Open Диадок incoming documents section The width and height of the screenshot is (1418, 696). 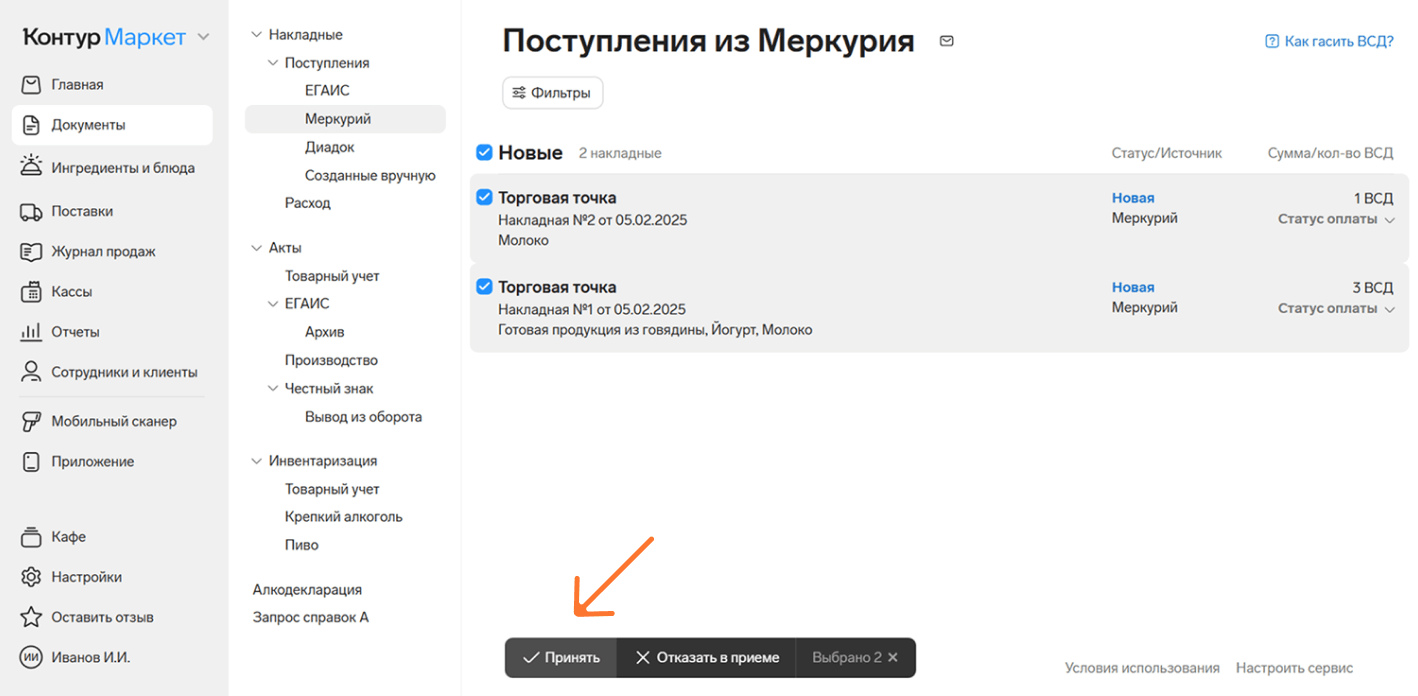329,147
